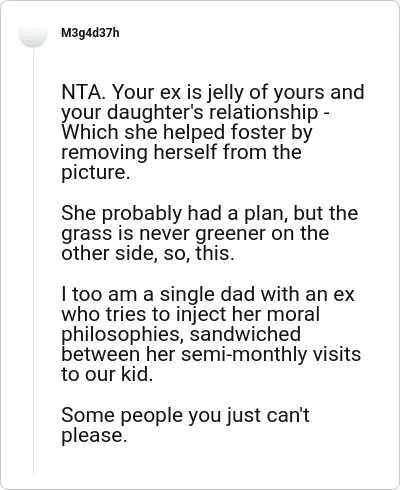The height and width of the screenshot is (490, 400).
Task: Click the line "your daughter's relationship -"
Action: click(196, 112)
